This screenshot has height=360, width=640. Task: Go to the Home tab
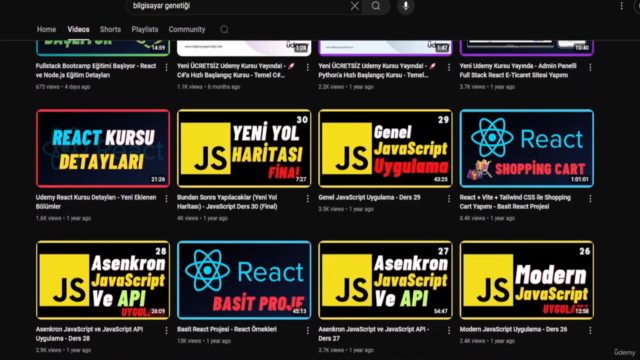[46, 29]
